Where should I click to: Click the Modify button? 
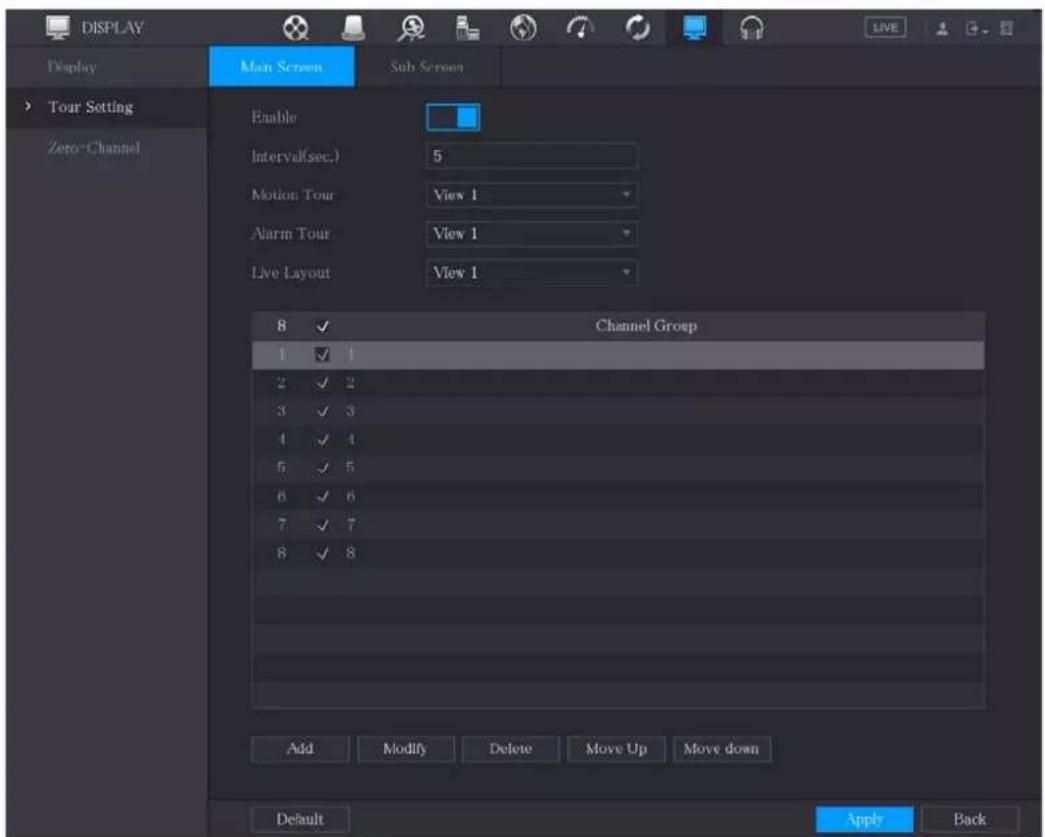405,748
